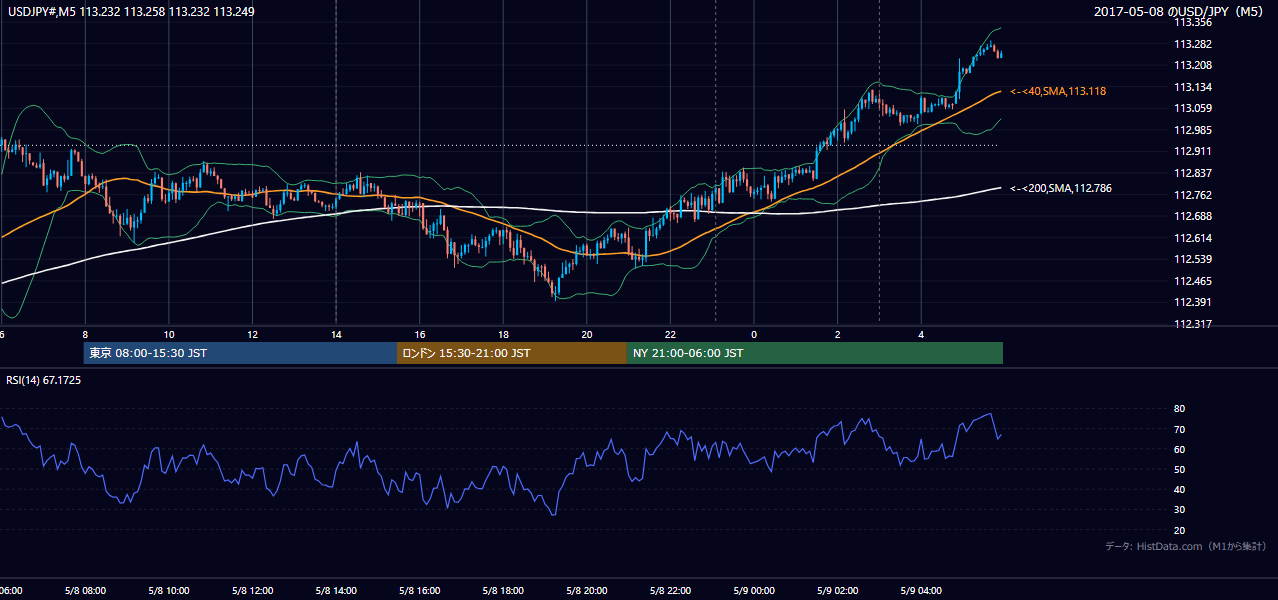Screen dimensions: 1278x600
Task: Click hour tick 4 on chart axis
Action: click(921, 334)
